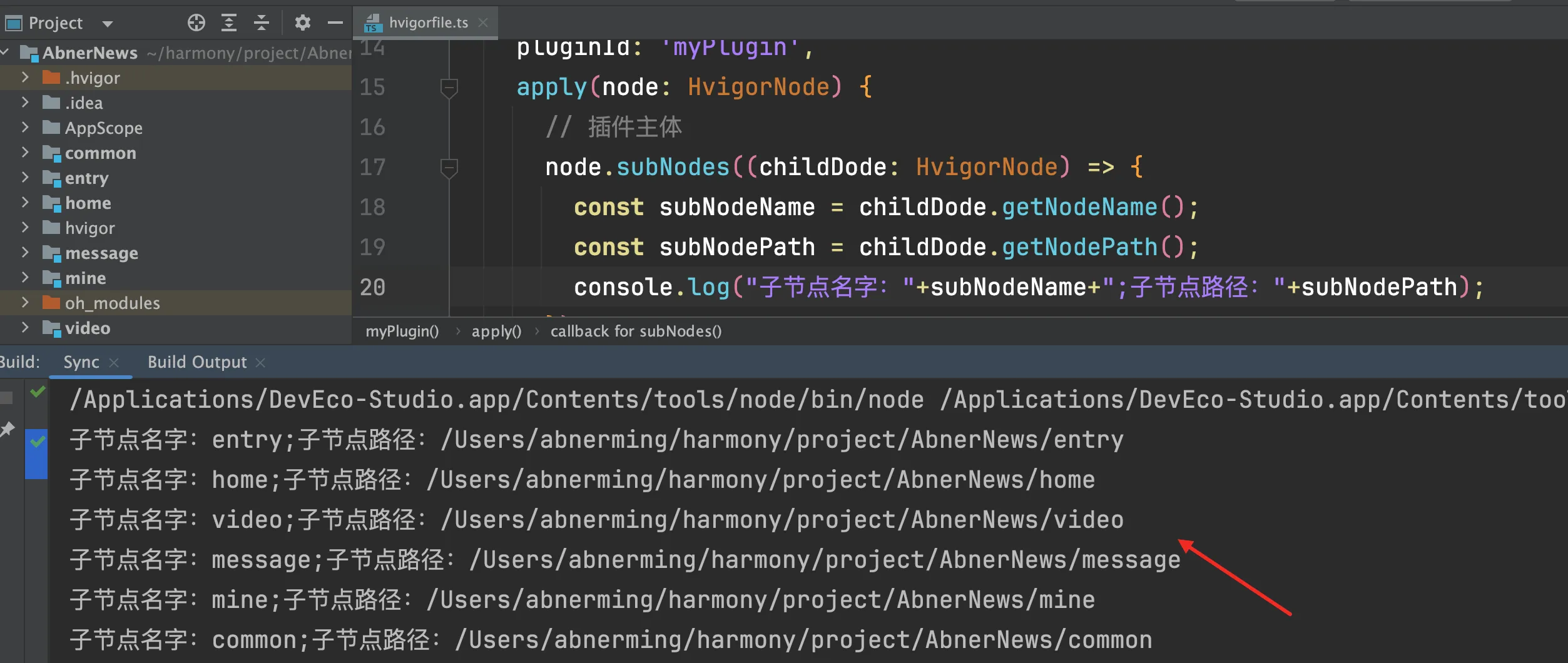Fold the subNodes callback at line 17
This screenshot has width=1568, height=663.
(x=449, y=168)
